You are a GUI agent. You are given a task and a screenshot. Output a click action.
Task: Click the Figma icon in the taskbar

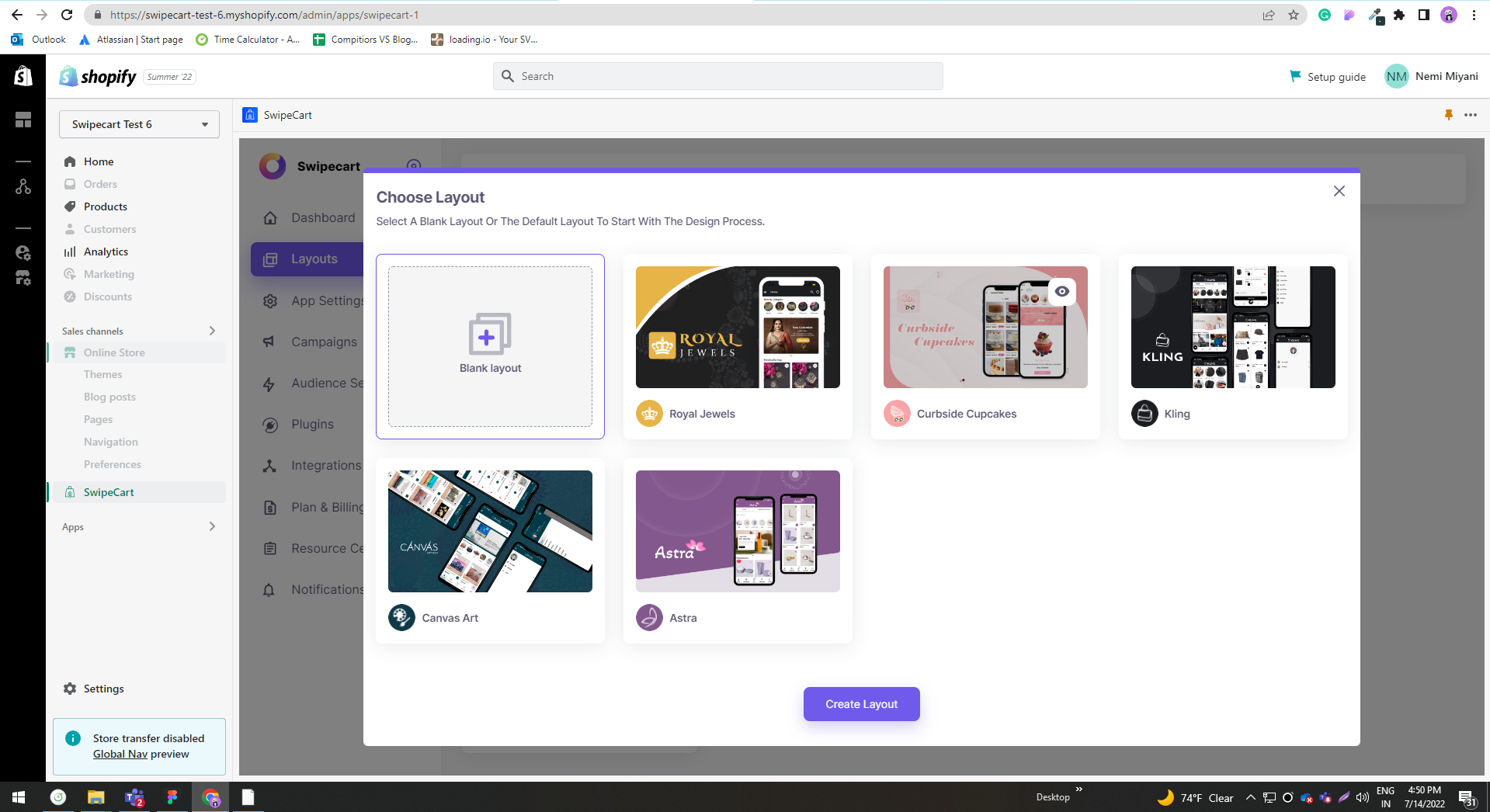click(172, 797)
